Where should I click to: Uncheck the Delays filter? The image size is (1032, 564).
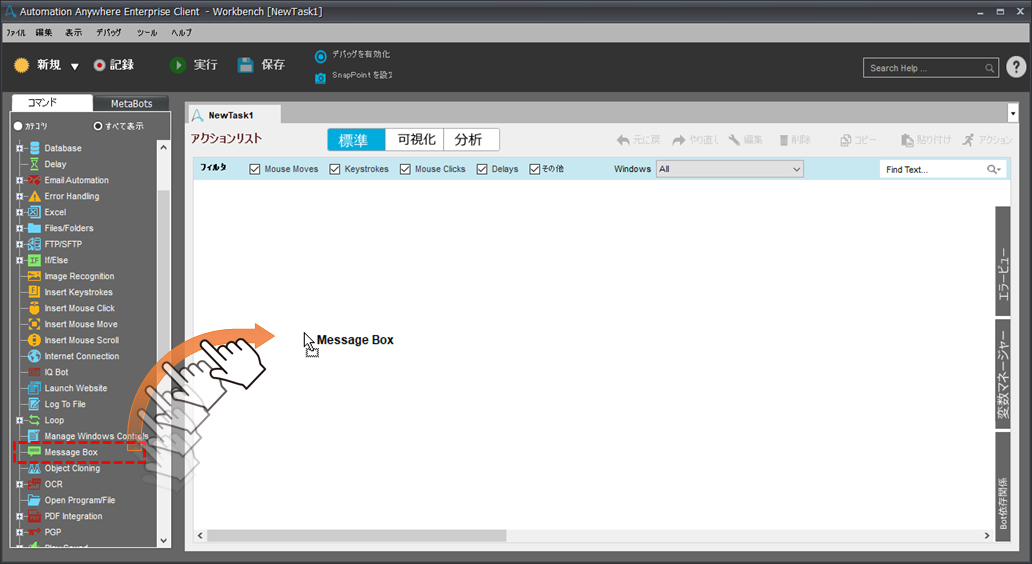point(482,169)
